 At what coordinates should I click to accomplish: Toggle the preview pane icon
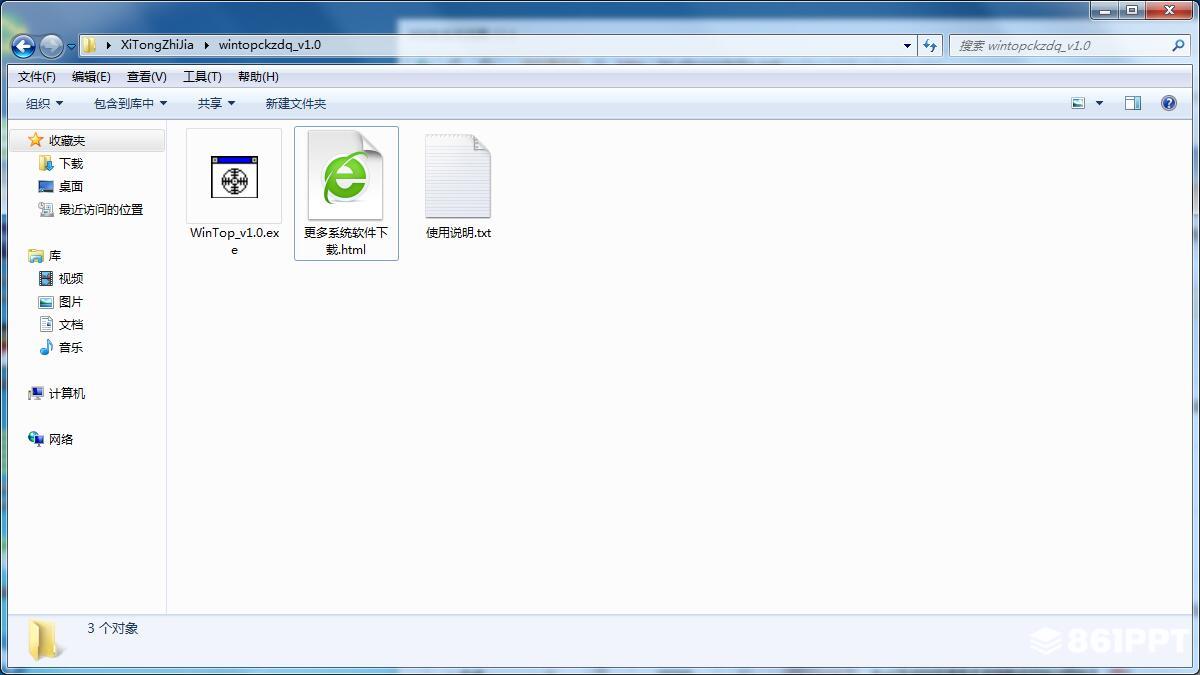coord(1133,103)
